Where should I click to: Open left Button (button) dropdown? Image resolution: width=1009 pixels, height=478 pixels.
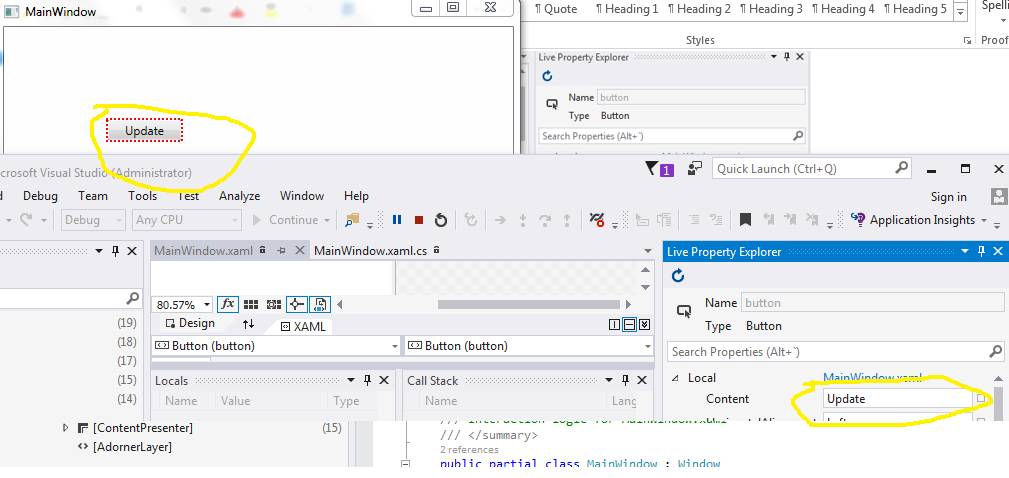(394, 346)
